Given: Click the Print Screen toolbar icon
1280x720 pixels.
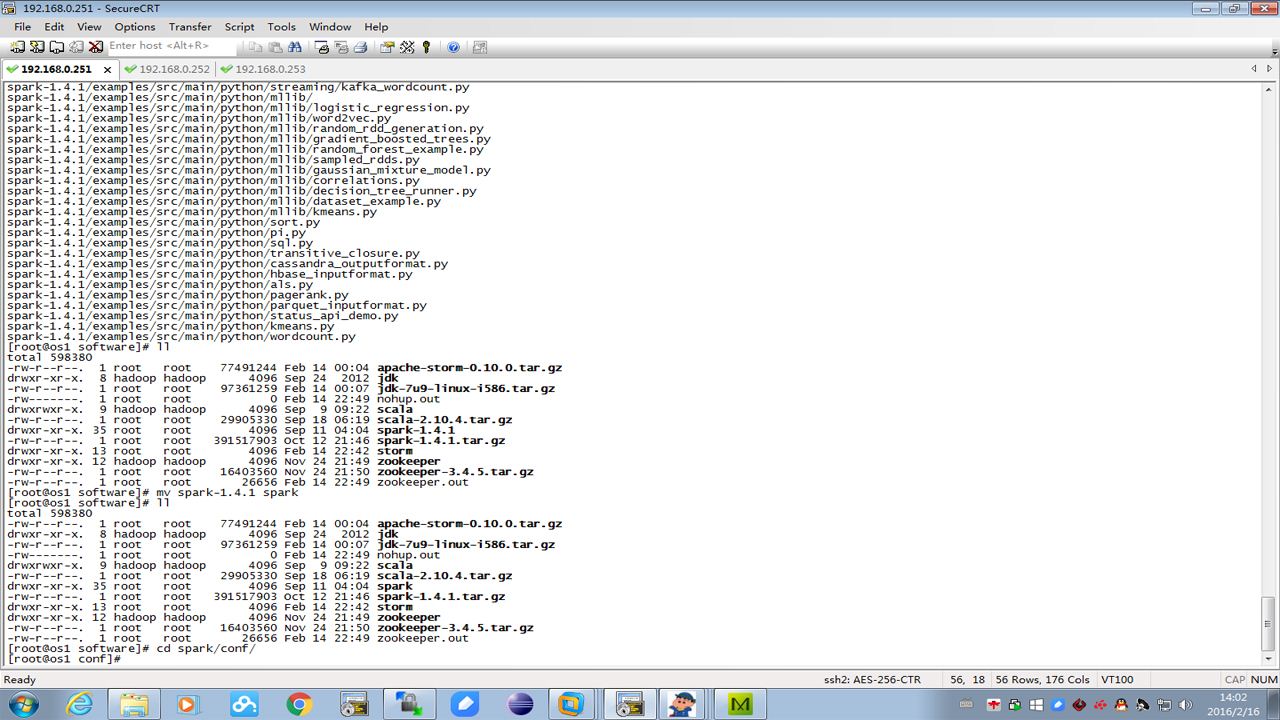Looking at the screenshot, I should [322, 47].
